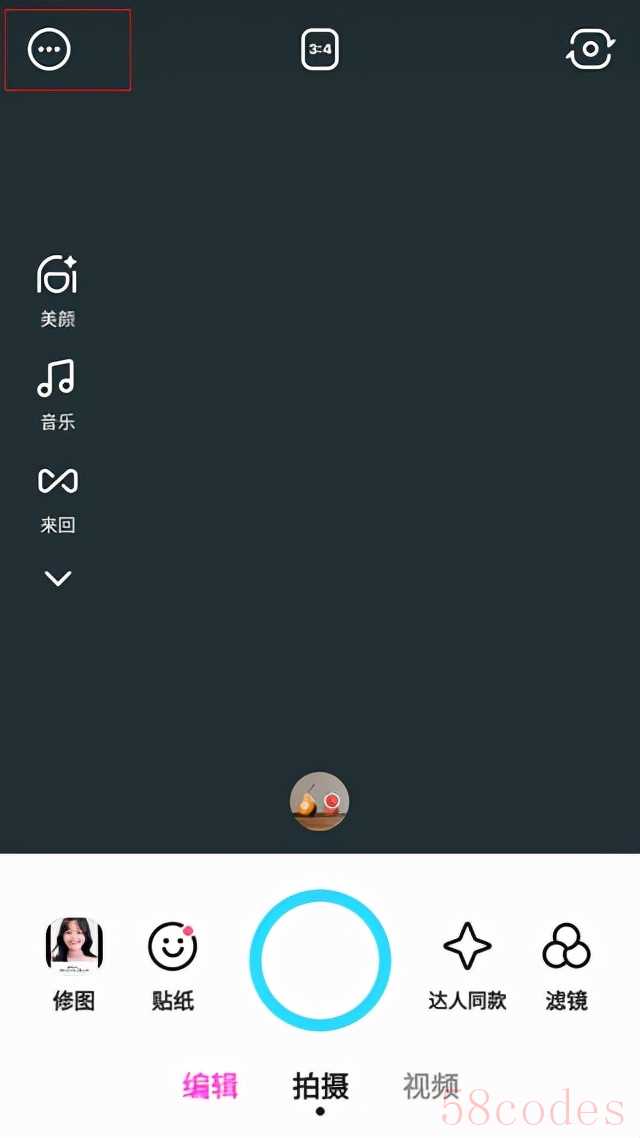Viewport: 640px width, 1138px height.
Task: Click the 达人同款 text label
Action: point(467,1001)
